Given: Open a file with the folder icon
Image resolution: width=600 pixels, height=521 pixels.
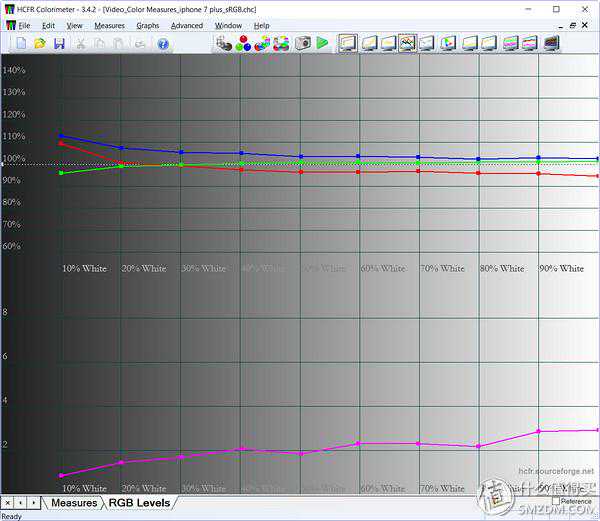Looking at the screenshot, I should pyautogui.click(x=40, y=44).
